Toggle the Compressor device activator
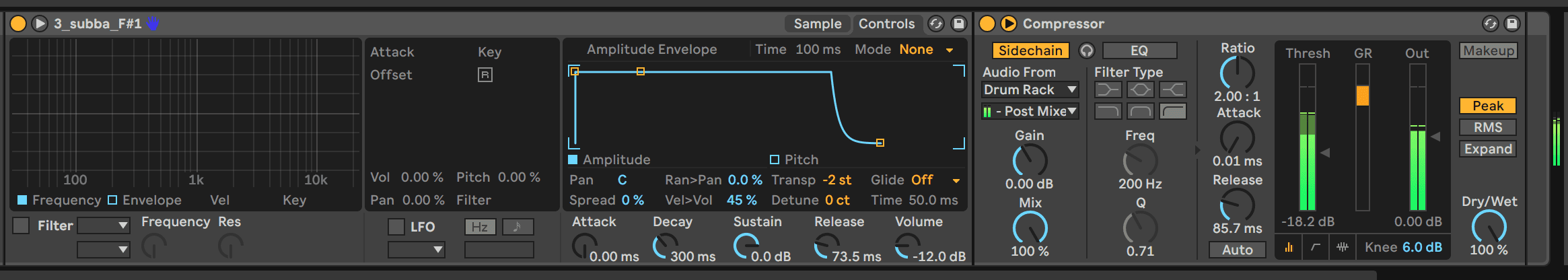The image size is (1568, 280). click(987, 24)
